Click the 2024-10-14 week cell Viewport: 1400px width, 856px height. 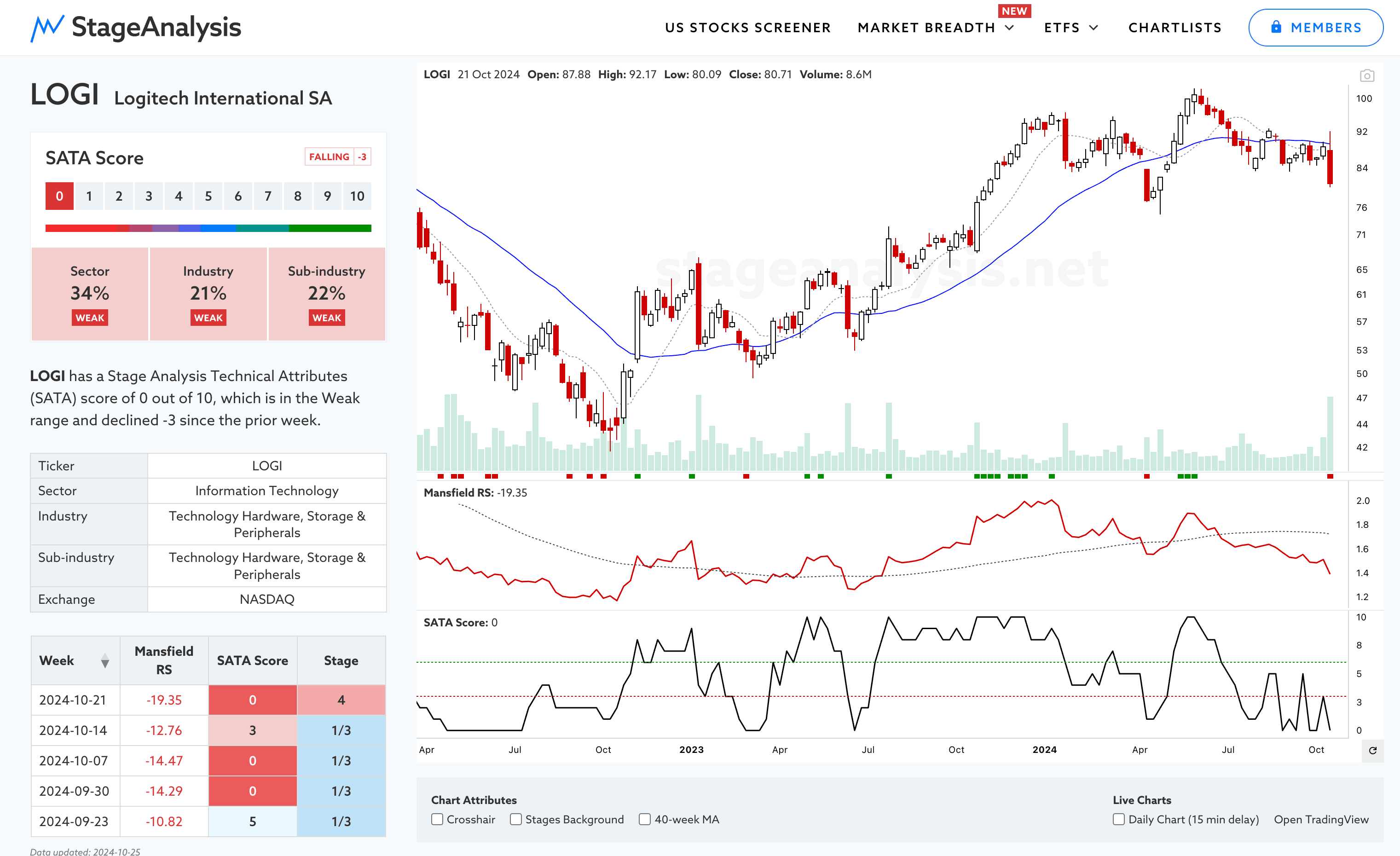click(75, 730)
